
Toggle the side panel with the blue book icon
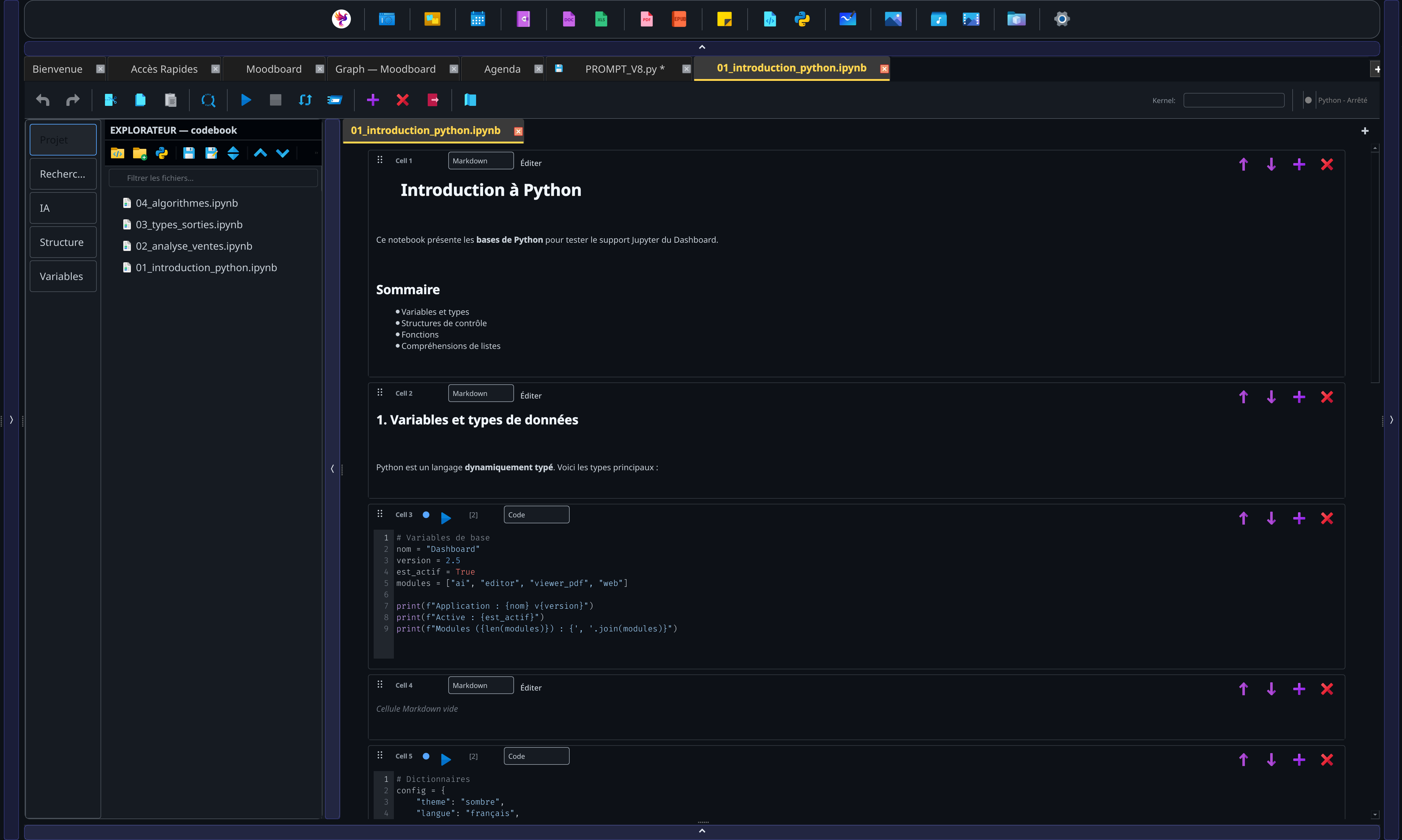(470, 100)
